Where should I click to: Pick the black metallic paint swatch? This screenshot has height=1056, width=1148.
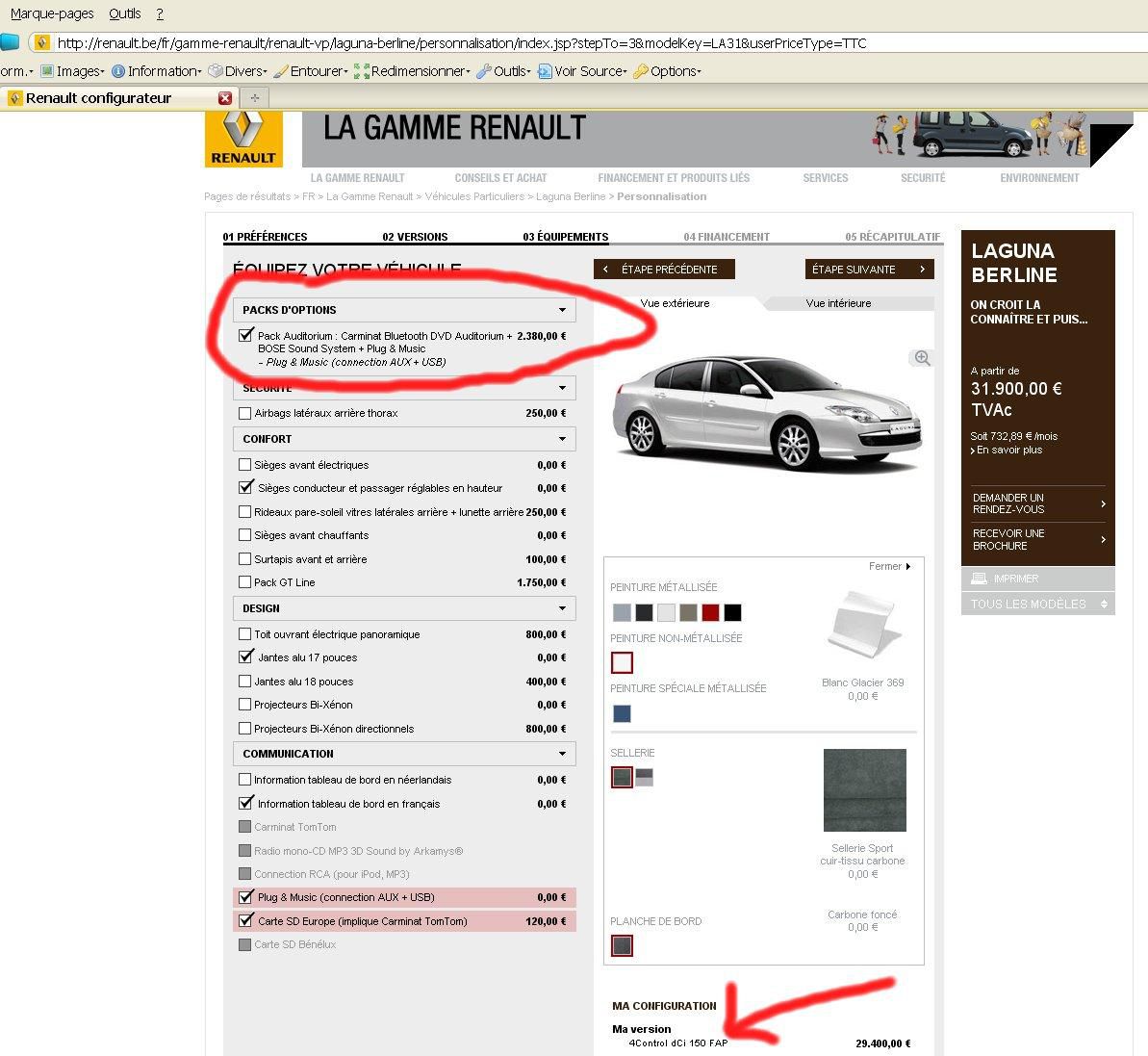732,612
